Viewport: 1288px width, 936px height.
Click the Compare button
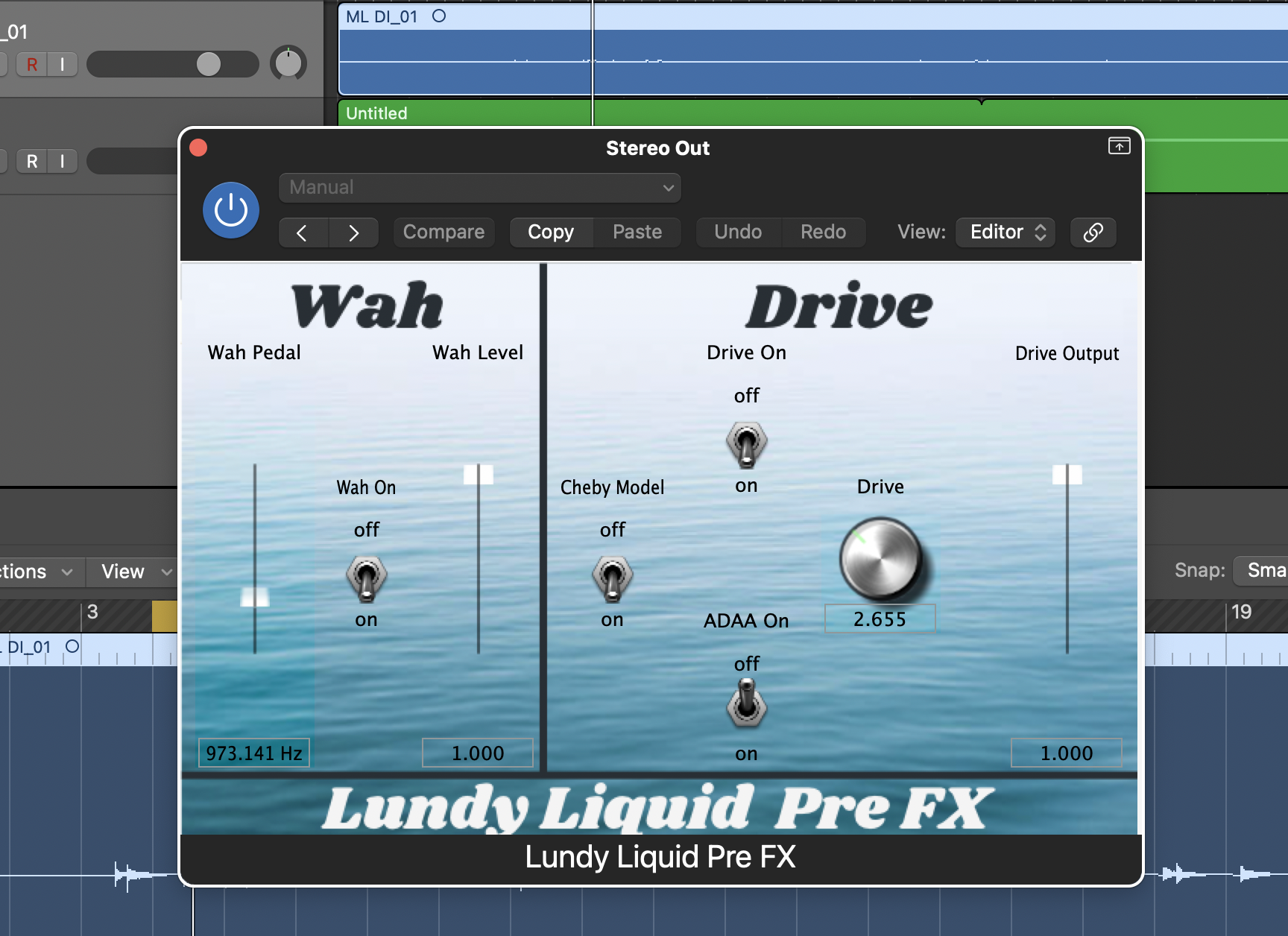(x=443, y=233)
